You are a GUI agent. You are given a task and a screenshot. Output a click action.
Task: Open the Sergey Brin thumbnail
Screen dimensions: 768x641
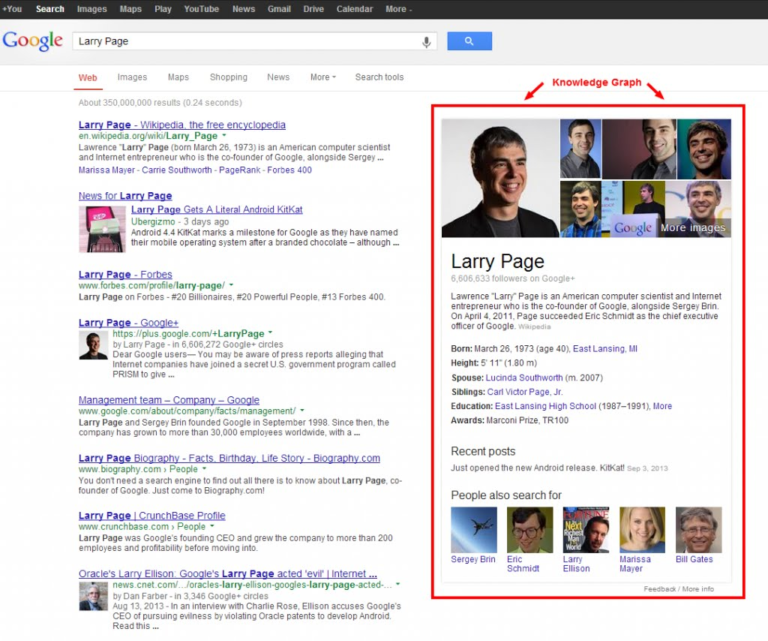473,530
